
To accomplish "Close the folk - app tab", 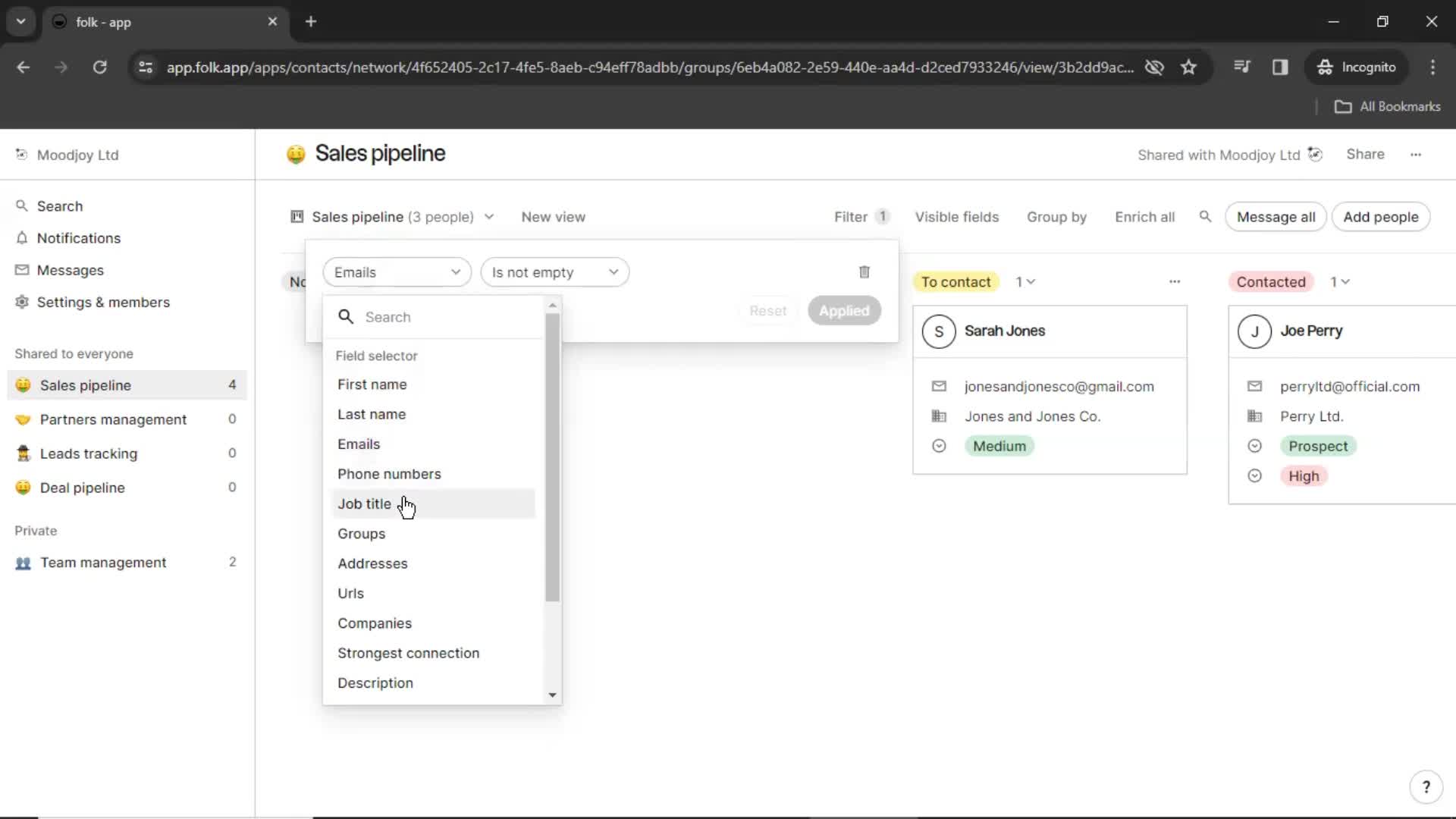I will tap(272, 22).
